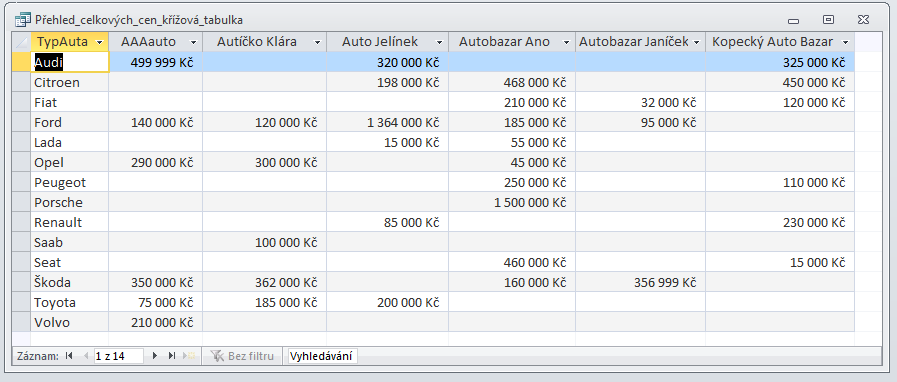The width and height of the screenshot is (897, 382).
Task: Jump to last record icon
Action: tap(172, 356)
